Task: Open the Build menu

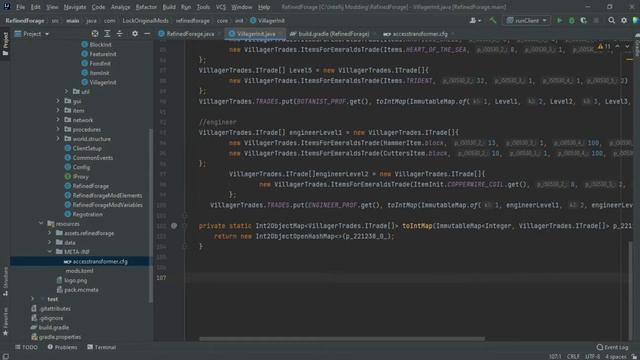Action: [x=169, y=7]
